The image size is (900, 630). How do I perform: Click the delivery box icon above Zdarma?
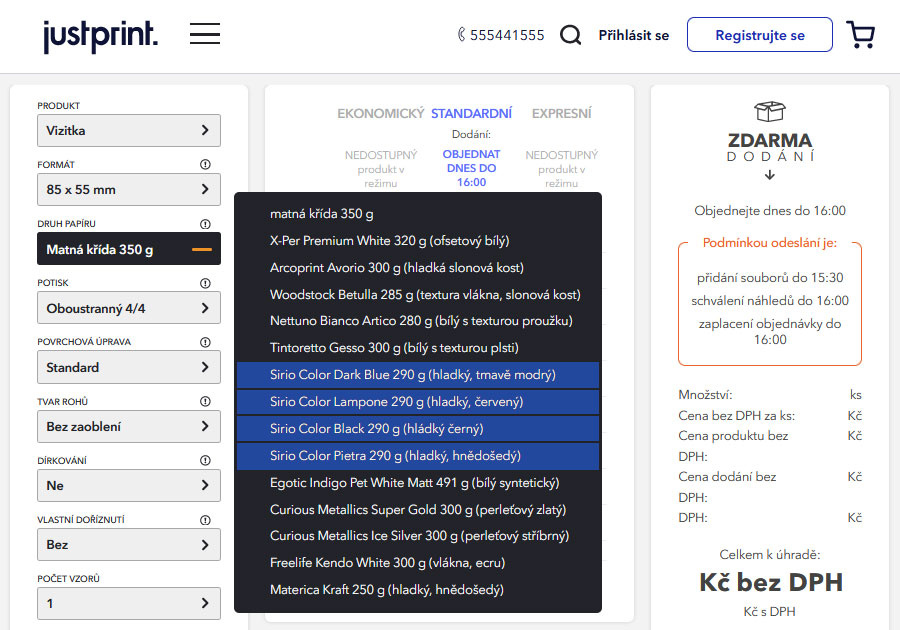tap(770, 111)
